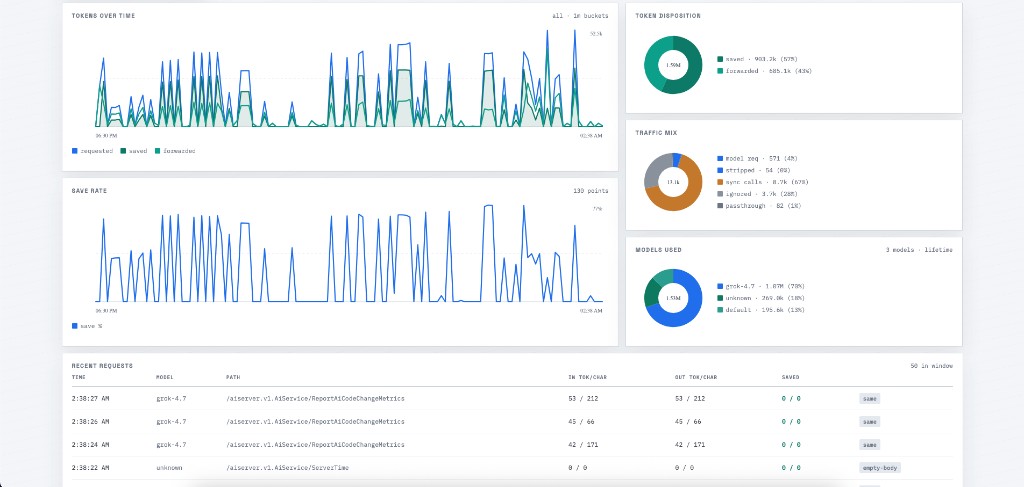This screenshot has width=1024, height=487.
Task: Click the 'model req · 571' Traffic Mix entry
Action: (757, 159)
